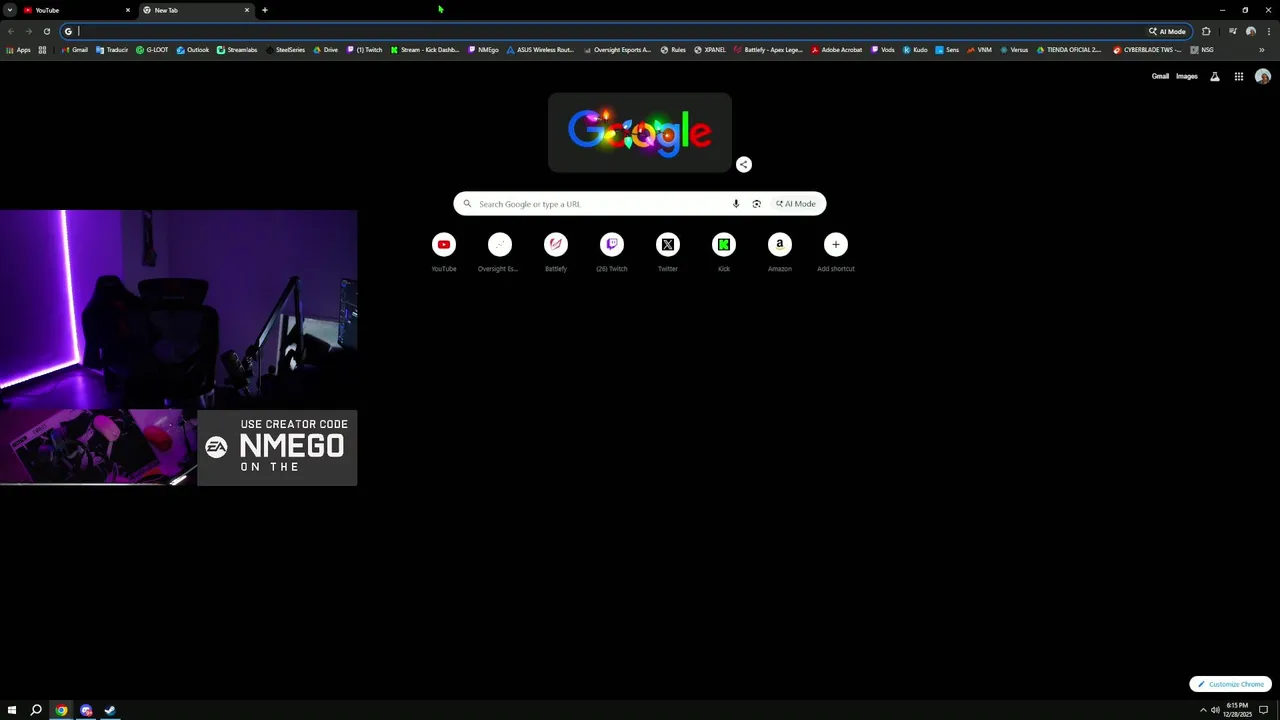Search by image with Google Lens icon
Screen dimensions: 1280x720
757,204
